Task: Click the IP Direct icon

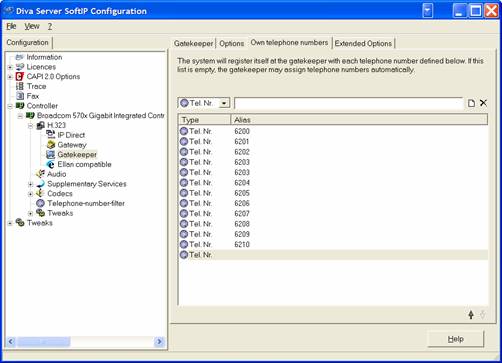Action: tap(51, 135)
